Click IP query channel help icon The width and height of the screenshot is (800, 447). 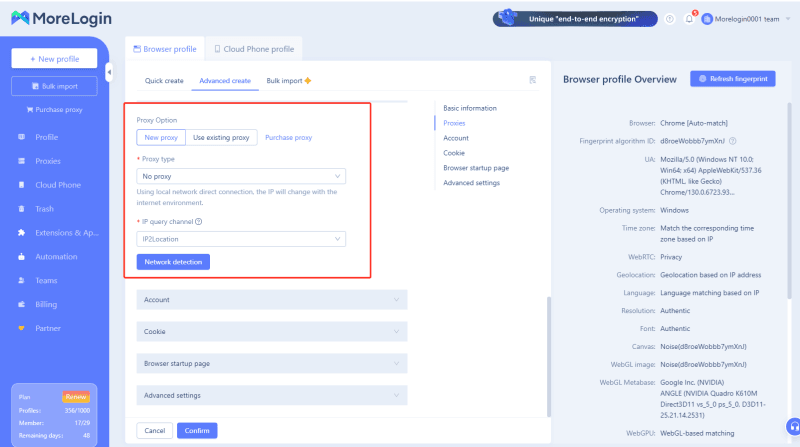pyautogui.click(x=198, y=222)
